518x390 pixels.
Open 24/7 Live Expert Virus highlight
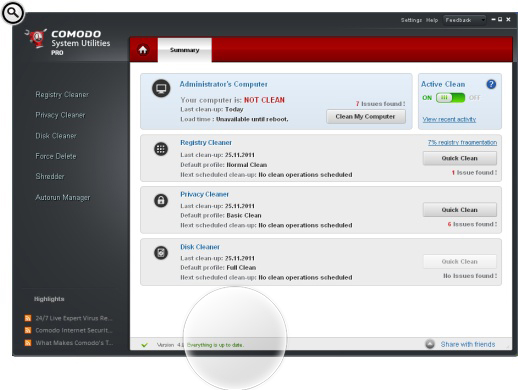point(74,318)
